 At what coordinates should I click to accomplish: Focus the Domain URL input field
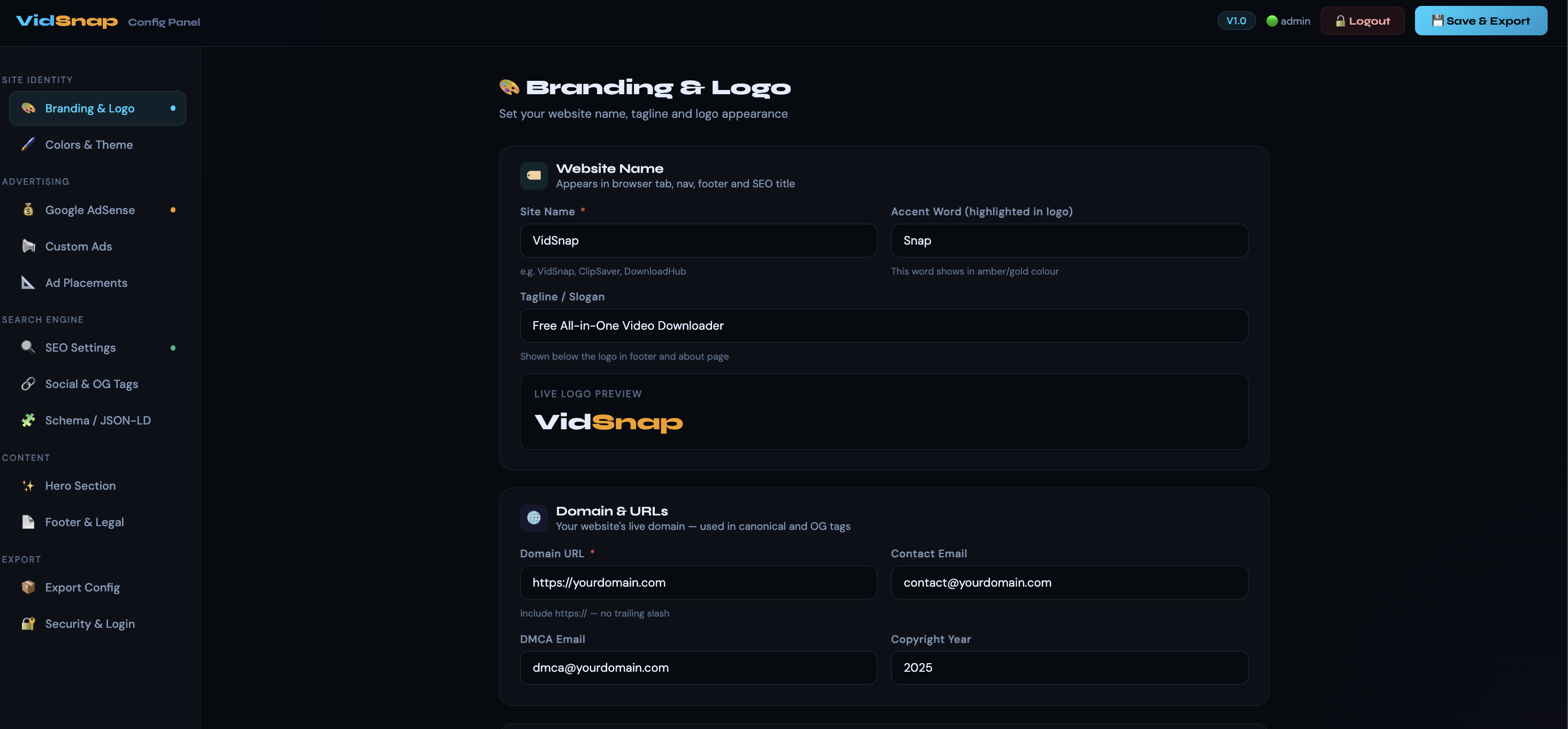[698, 583]
